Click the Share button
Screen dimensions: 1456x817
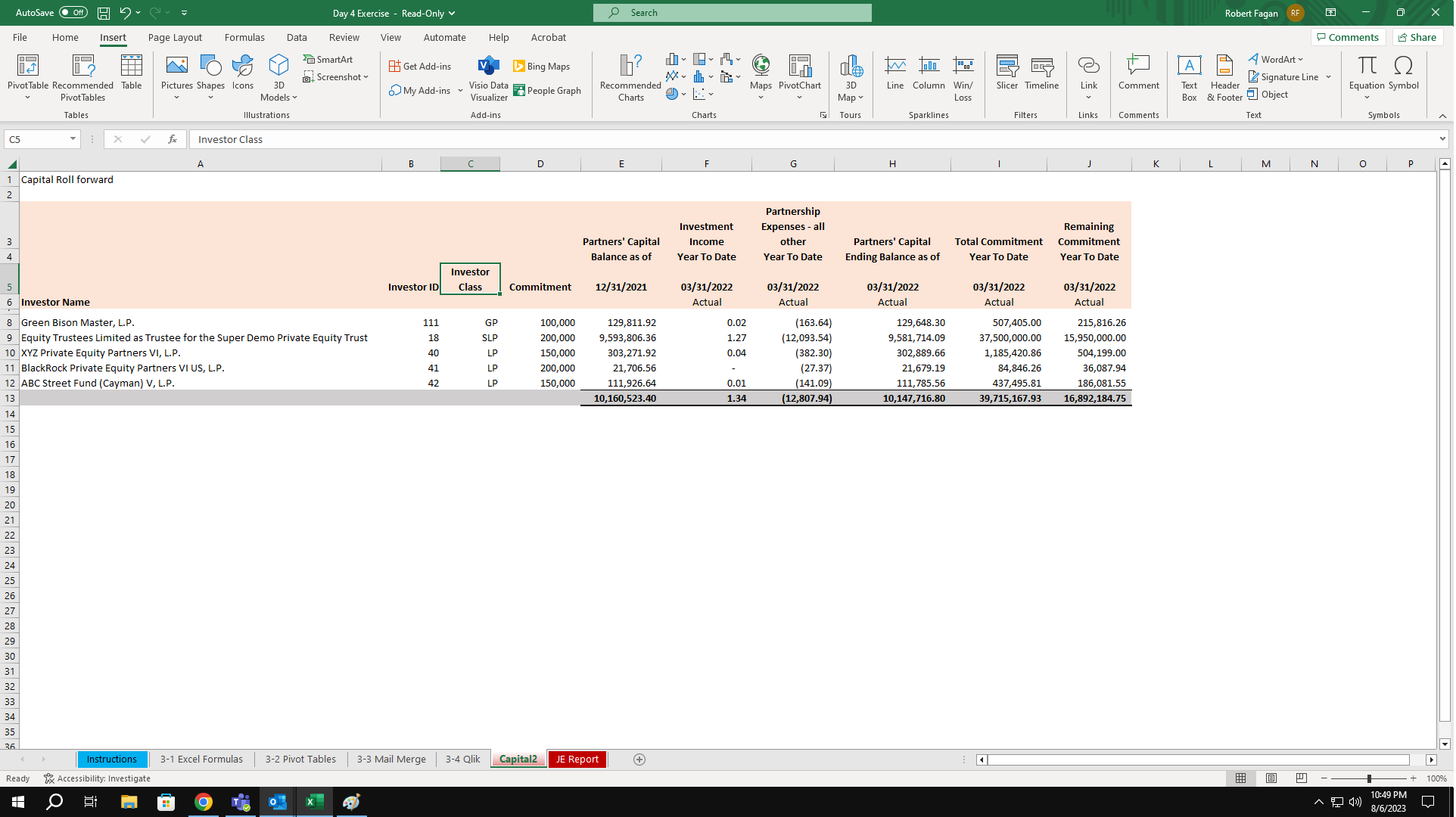click(1416, 36)
